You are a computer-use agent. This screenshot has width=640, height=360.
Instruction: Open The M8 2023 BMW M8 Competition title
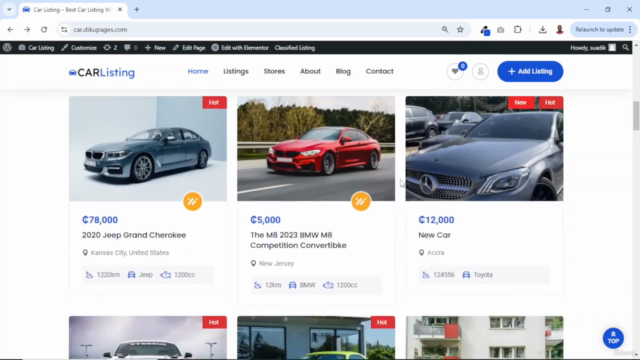(x=298, y=240)
